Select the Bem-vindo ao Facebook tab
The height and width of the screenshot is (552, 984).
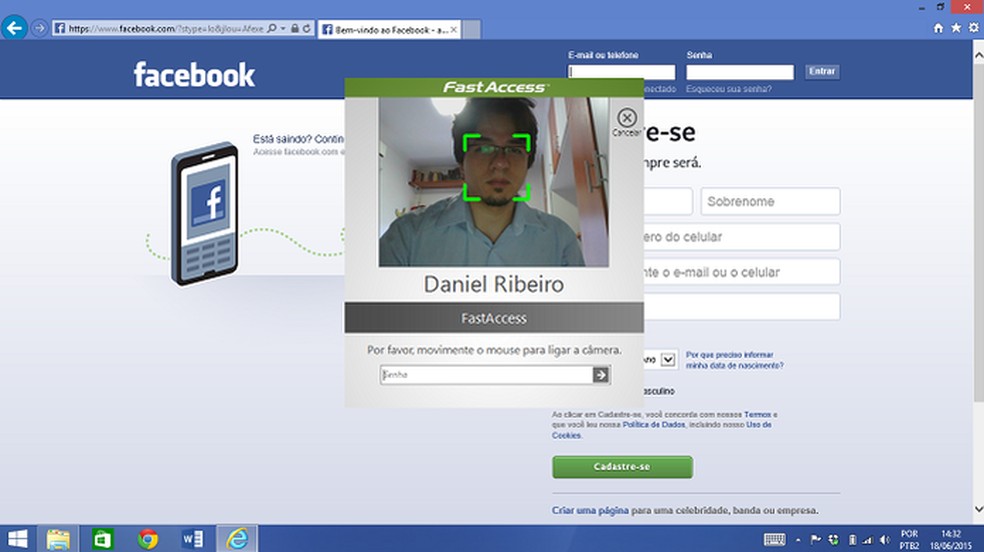tap(389, 29)
